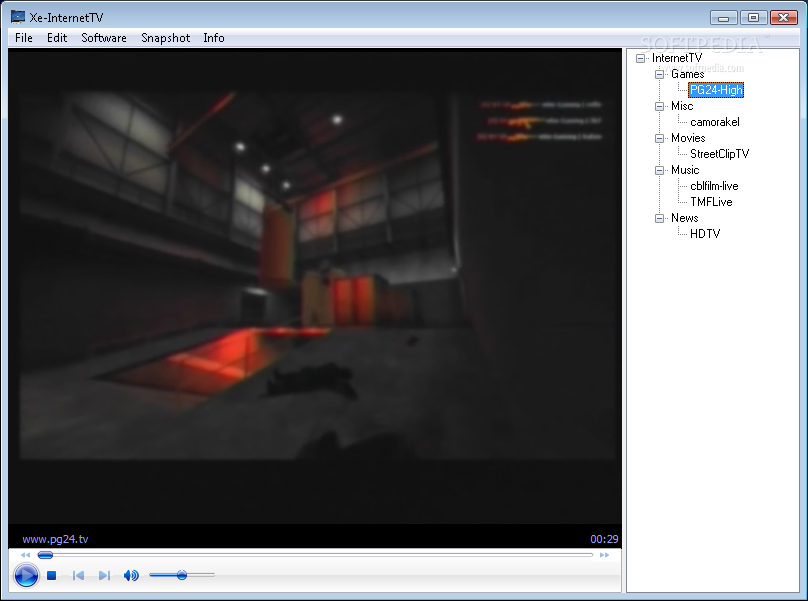Viewport: 808px width, 601px height.
Task: Select the TMFLive channel
Action: (711, 202)
